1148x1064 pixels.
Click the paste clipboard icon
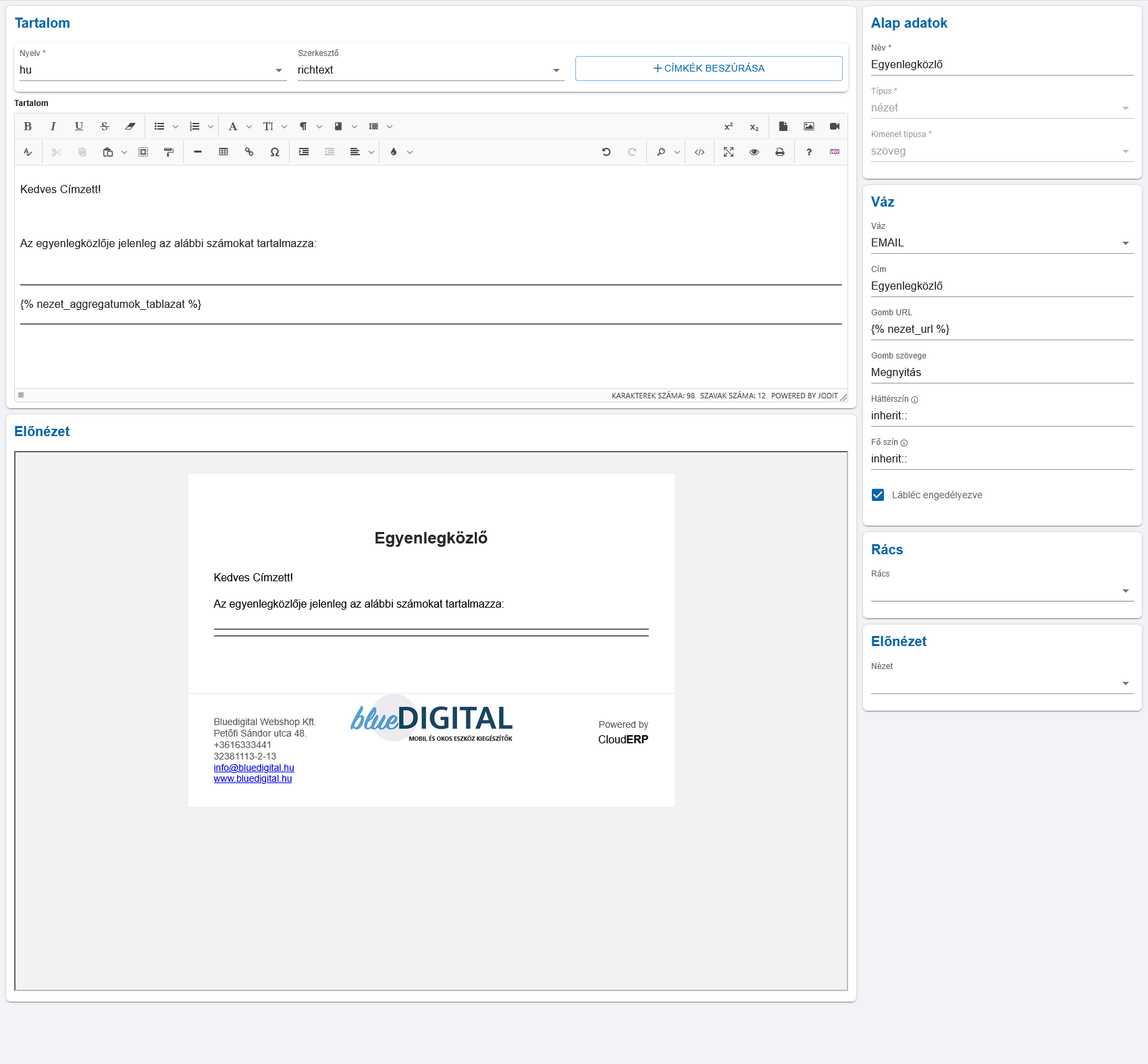click(x=108, y=152)
